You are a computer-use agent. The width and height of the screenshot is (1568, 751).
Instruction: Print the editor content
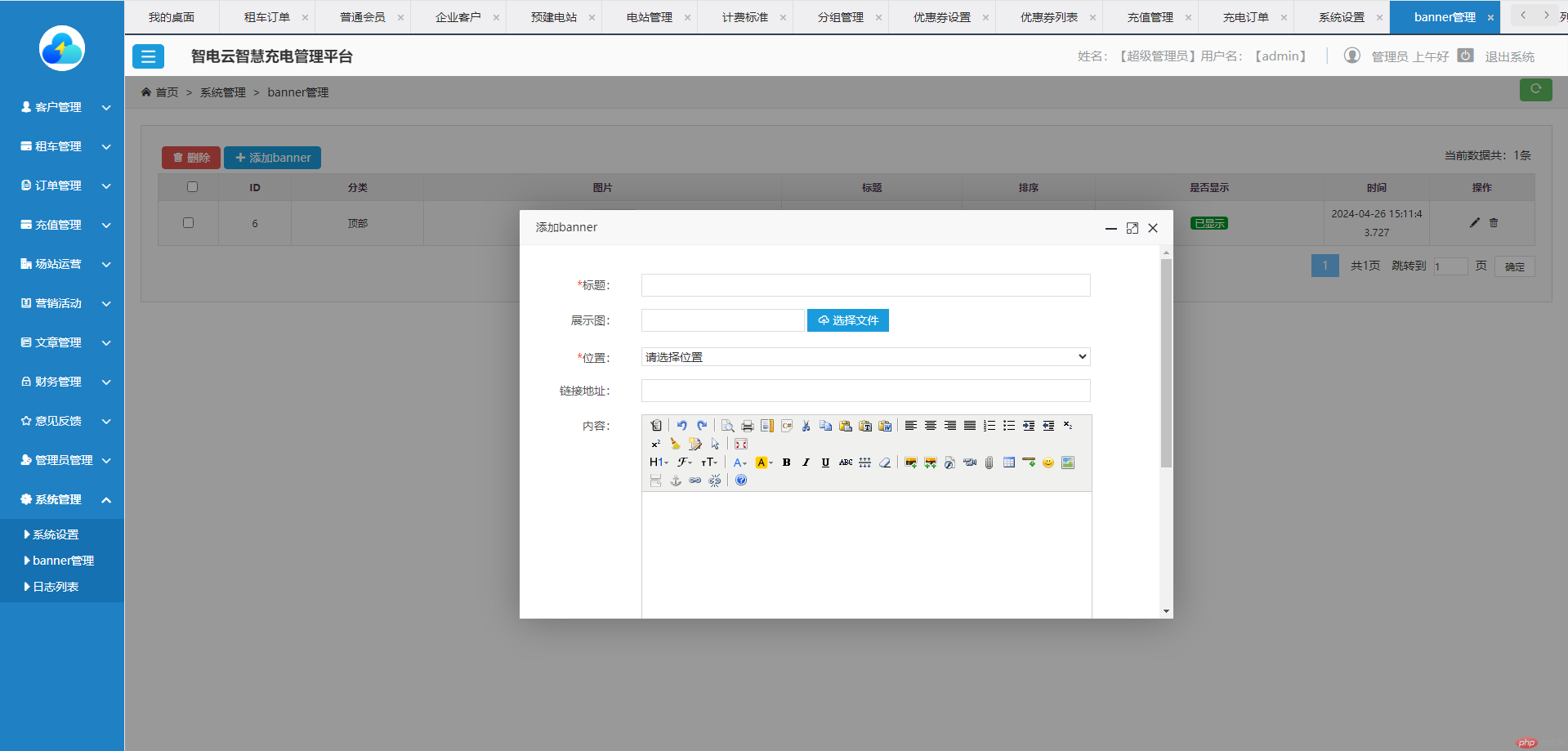747,426
